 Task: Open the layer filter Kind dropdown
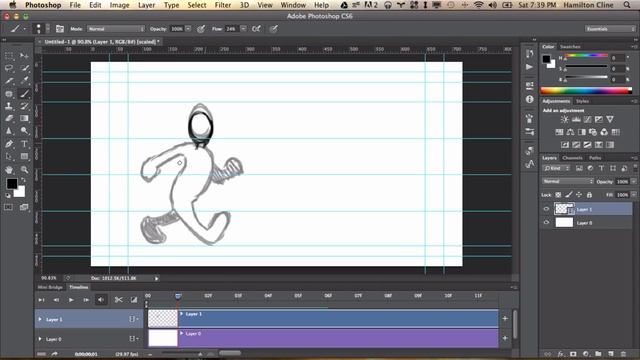[556, 168]
